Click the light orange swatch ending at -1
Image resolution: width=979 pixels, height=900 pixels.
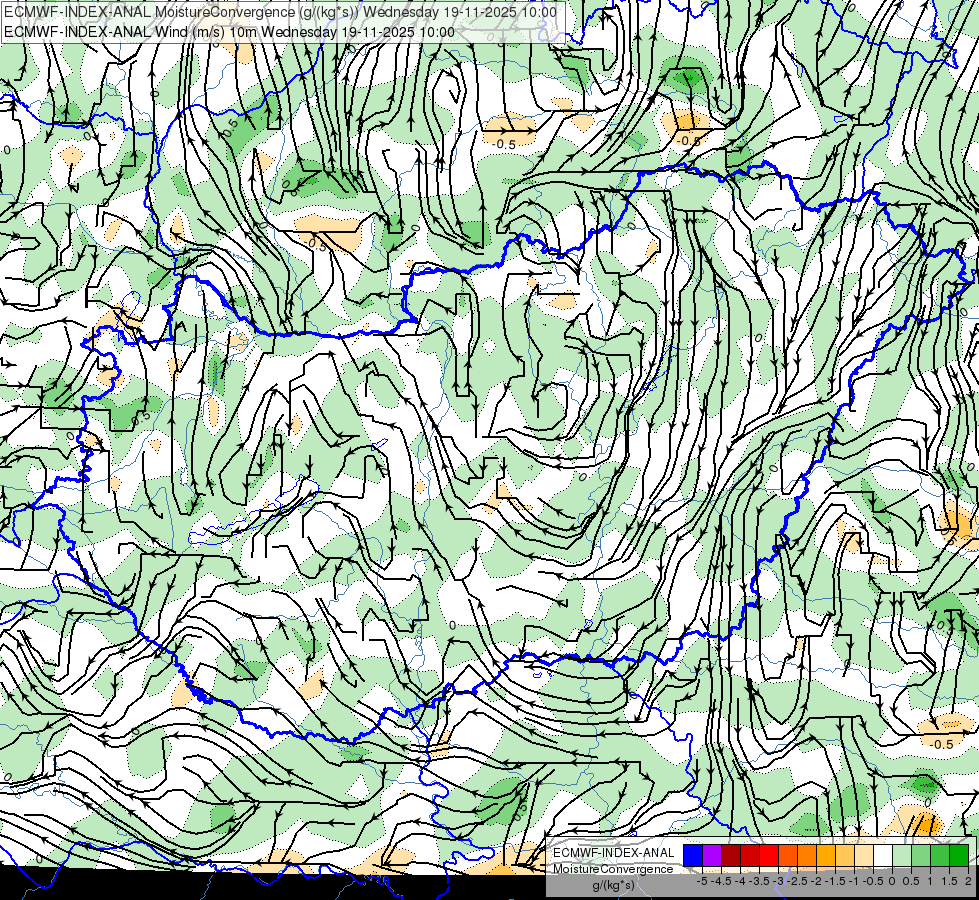(x=845, y=856)
